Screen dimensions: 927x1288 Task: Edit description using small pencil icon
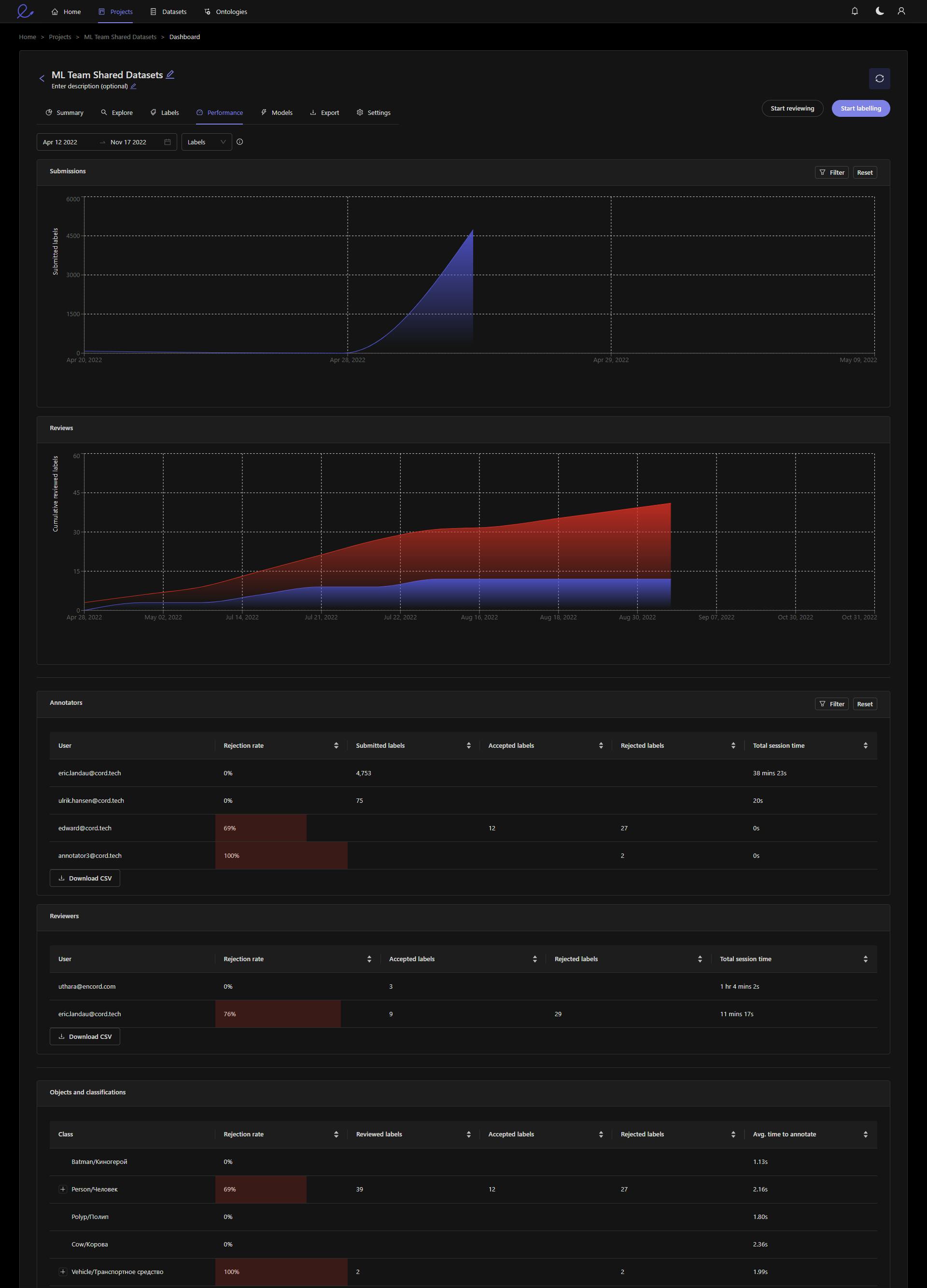pos(133,86)
